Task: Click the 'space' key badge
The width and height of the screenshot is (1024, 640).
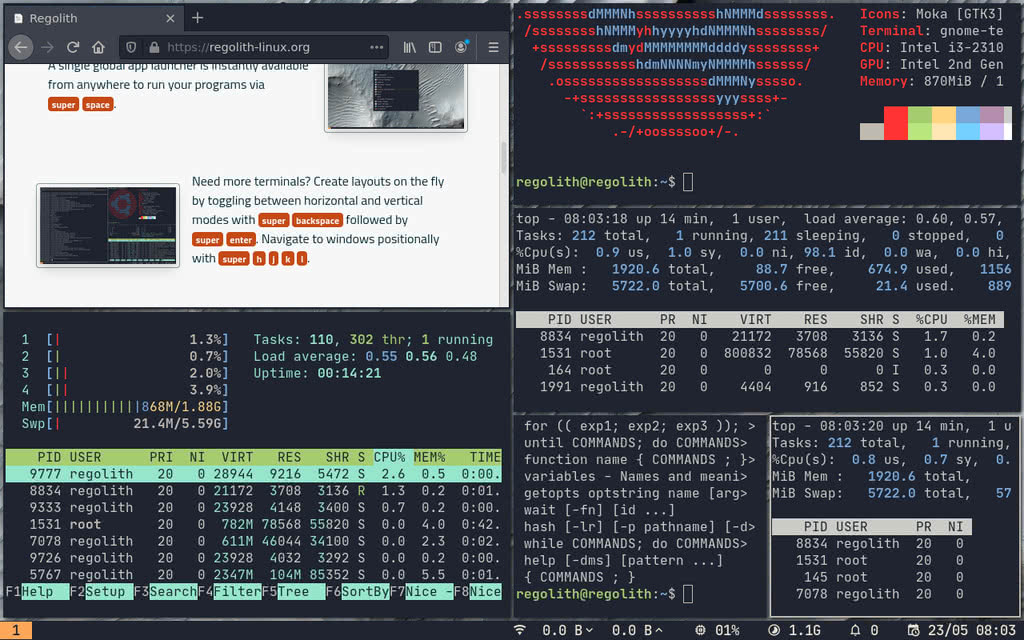Action: click(x=97, y=104)
